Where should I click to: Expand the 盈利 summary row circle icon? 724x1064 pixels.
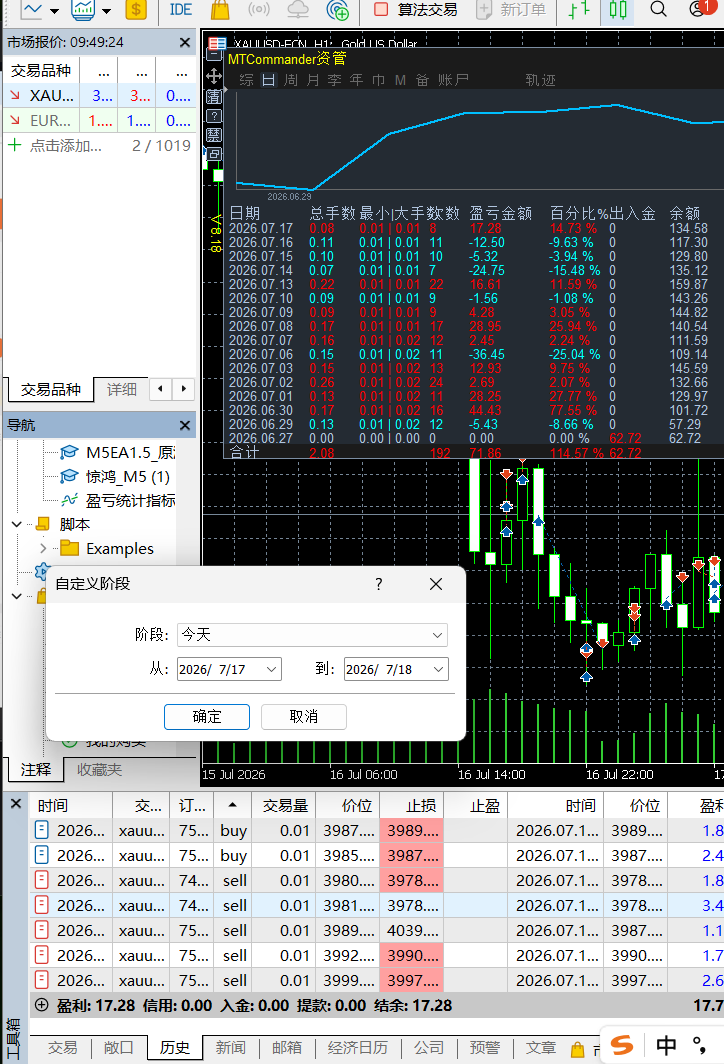[x=42, y=1005]
